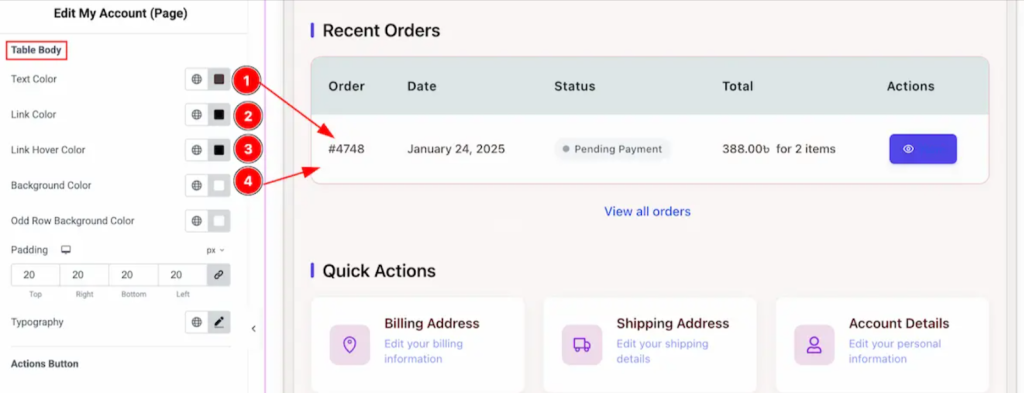This screenshot has width=1024, height=393.
Task: Open the Account Details quick action card
Action: coord(882,345)
